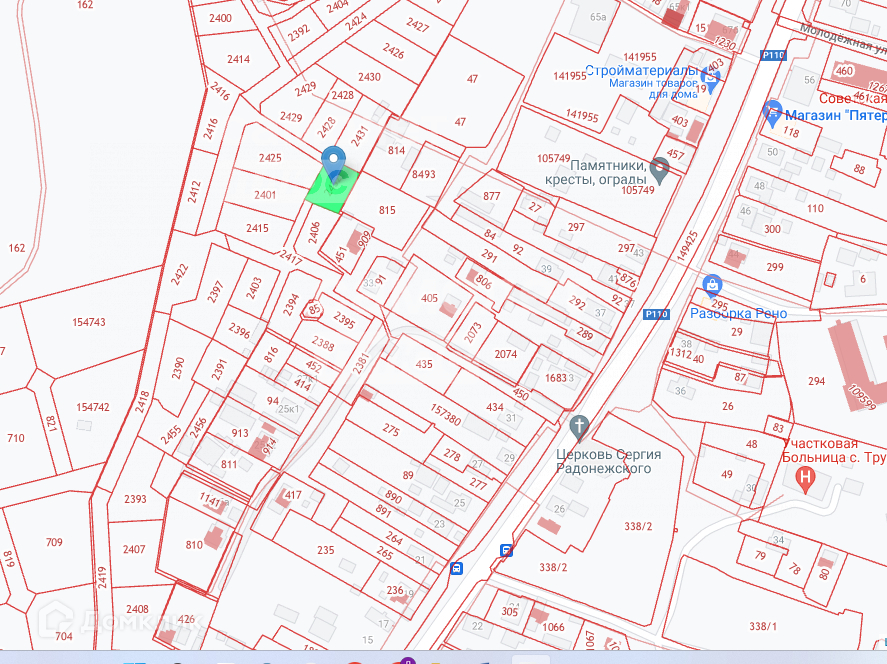
Task: Select parcel 815 next to green parcel
Action: tap(387, 210)
